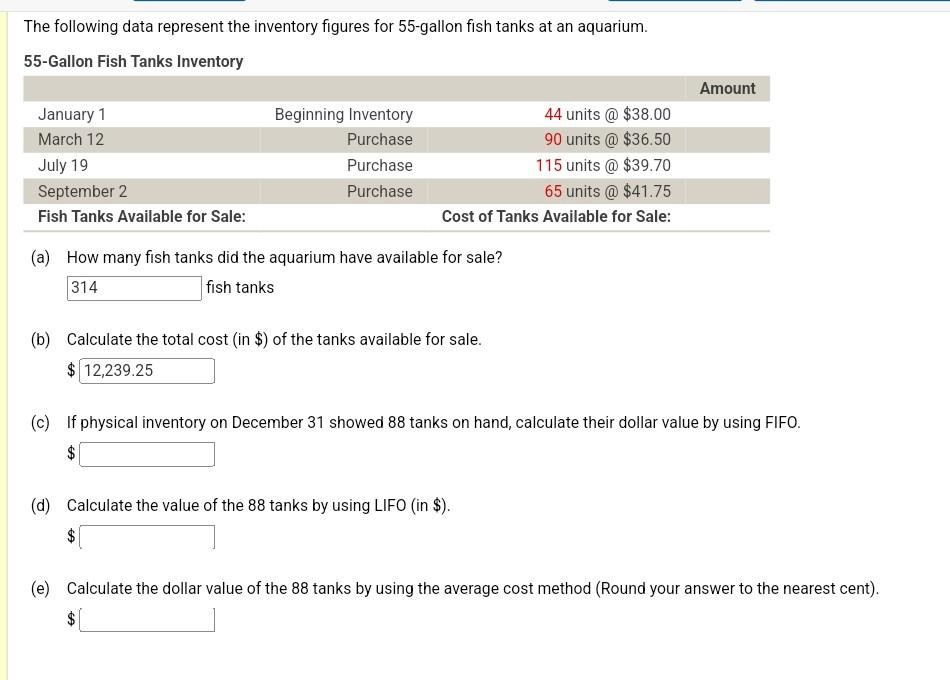The height and width of the screenshot is (680, 950).
Task: Click the 55-Gallon Fish Tanks Inventory heading
Action: pos(133,61)
